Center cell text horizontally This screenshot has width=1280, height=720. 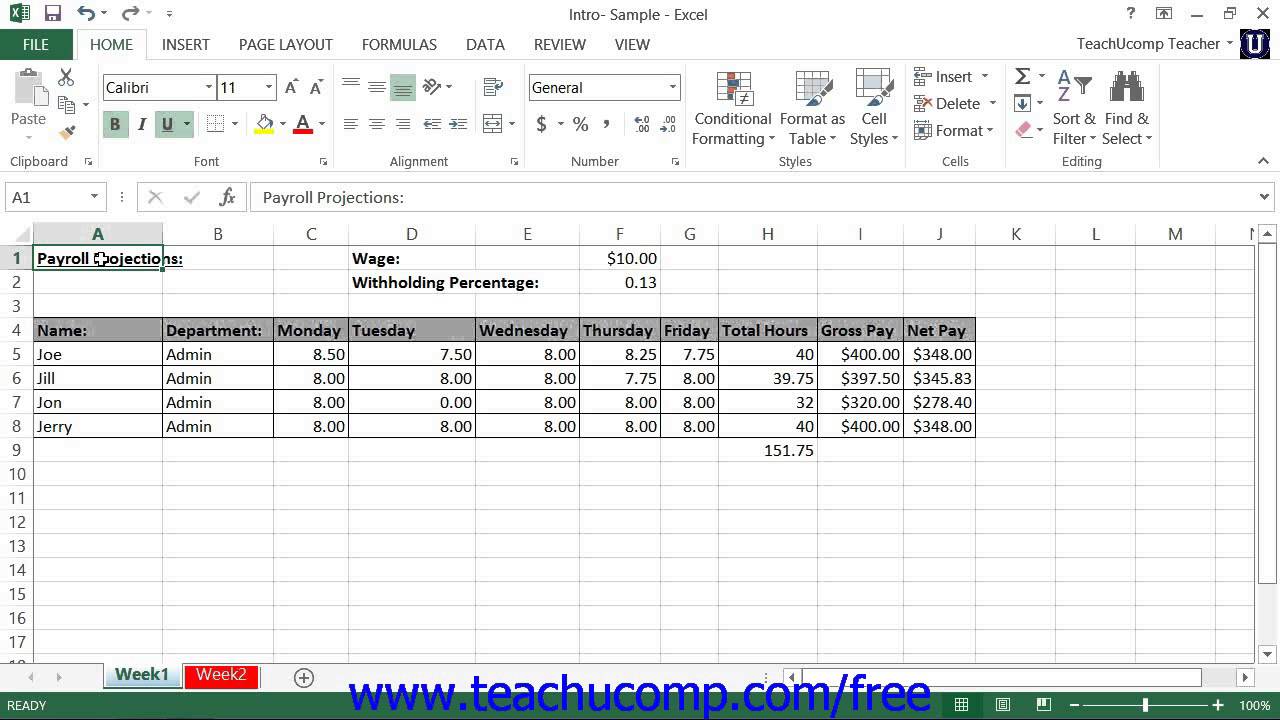(x=376, y=124)
